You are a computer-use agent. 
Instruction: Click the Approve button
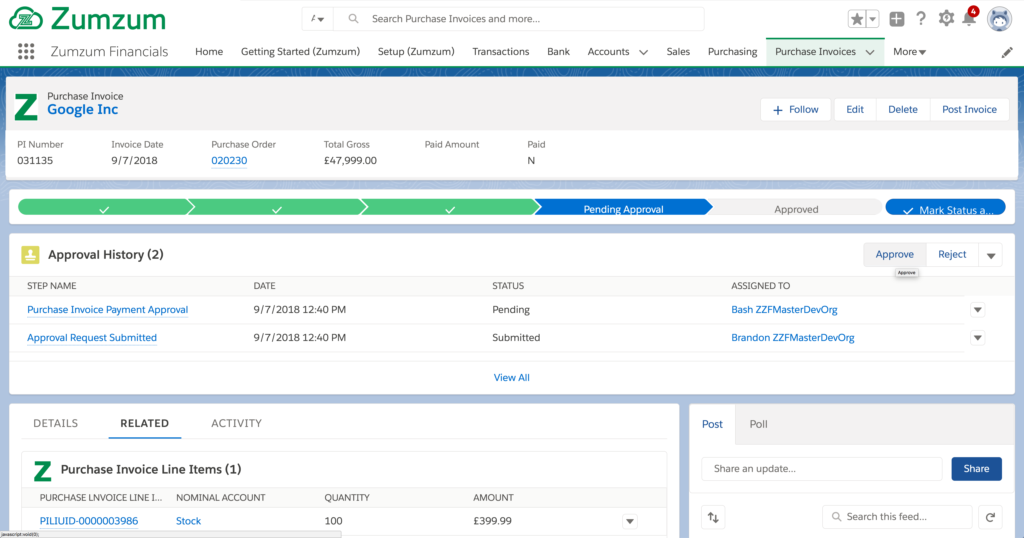(895, 255)
